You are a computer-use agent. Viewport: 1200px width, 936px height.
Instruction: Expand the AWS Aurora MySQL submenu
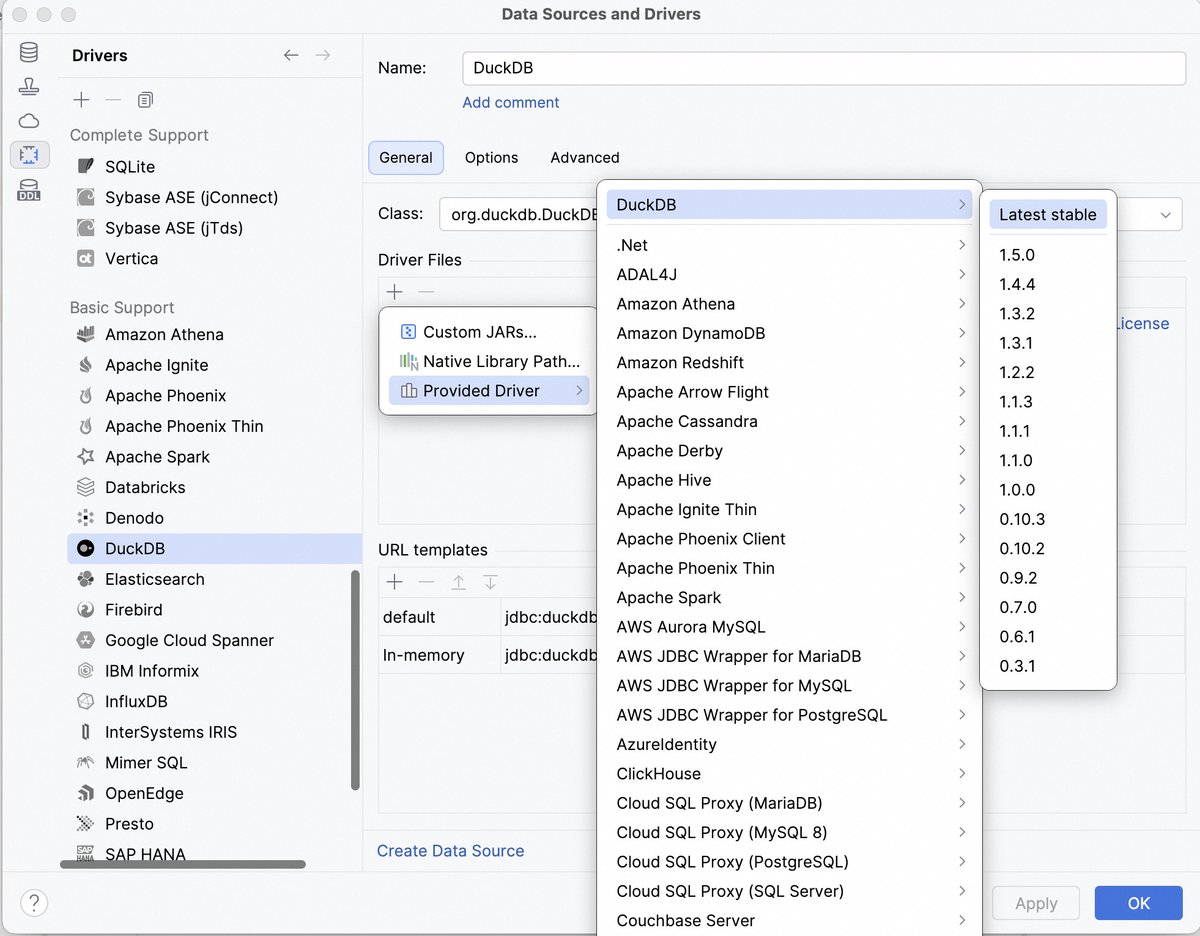tap(790, 627)
